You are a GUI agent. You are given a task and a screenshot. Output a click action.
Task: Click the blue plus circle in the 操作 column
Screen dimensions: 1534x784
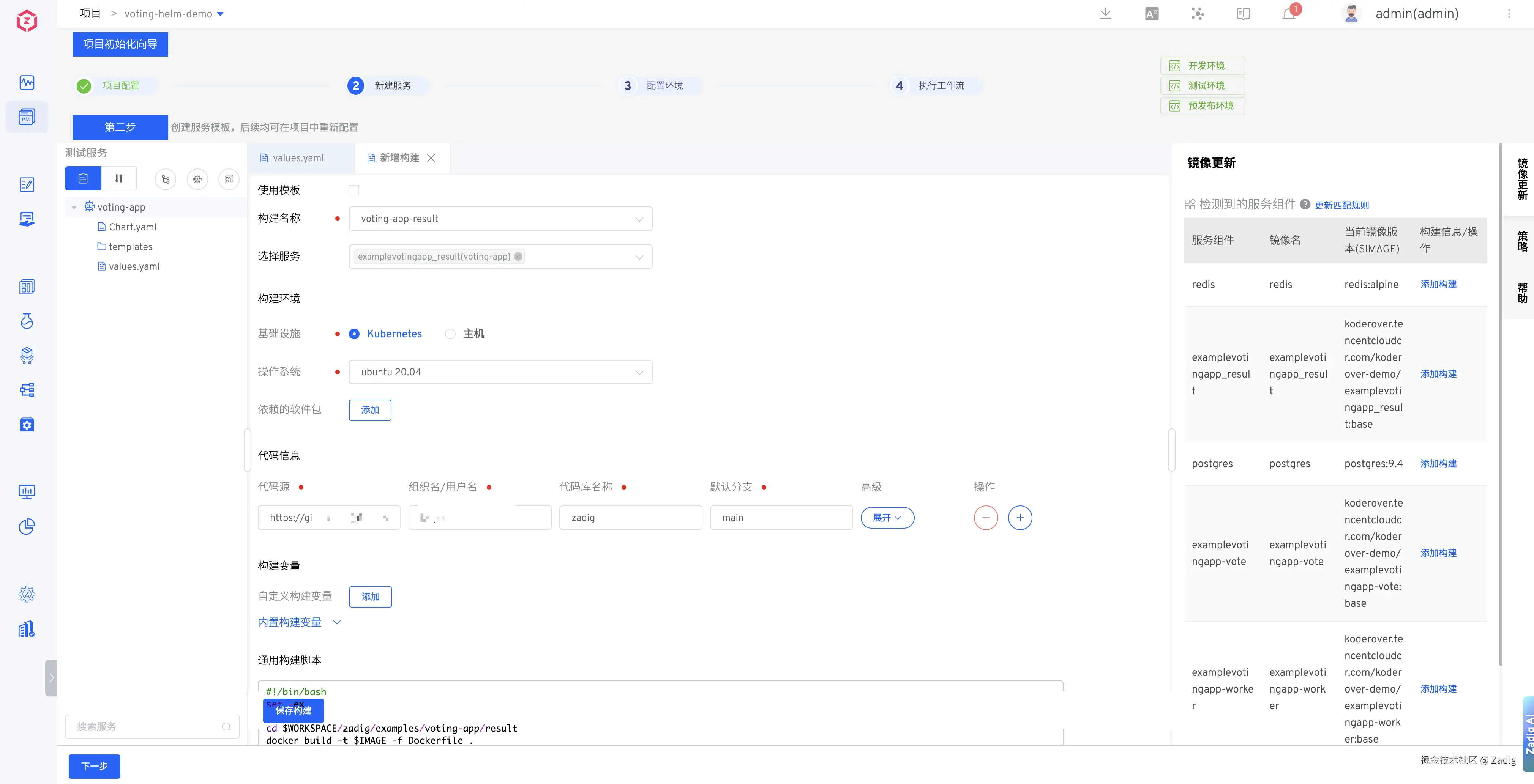pos(1020,518)
